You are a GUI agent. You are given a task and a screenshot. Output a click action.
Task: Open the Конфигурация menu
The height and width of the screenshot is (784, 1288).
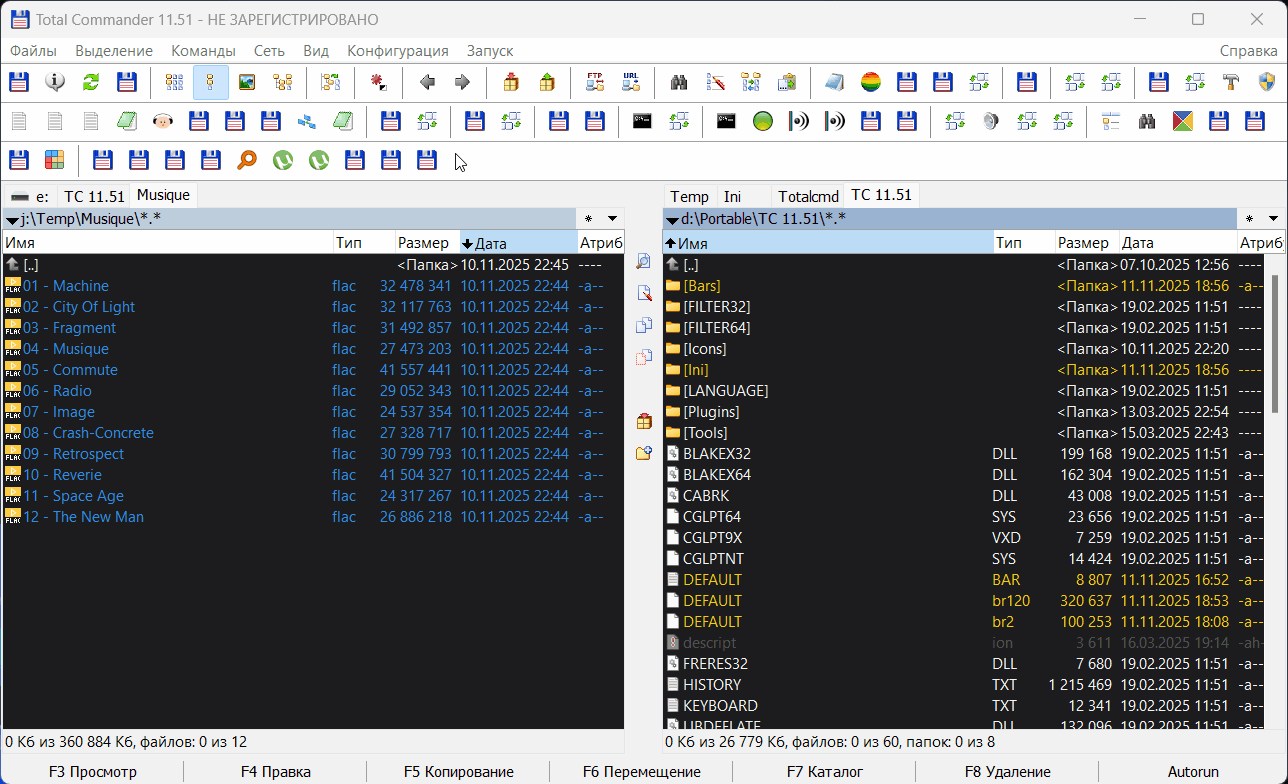click(x=397, y=51)
